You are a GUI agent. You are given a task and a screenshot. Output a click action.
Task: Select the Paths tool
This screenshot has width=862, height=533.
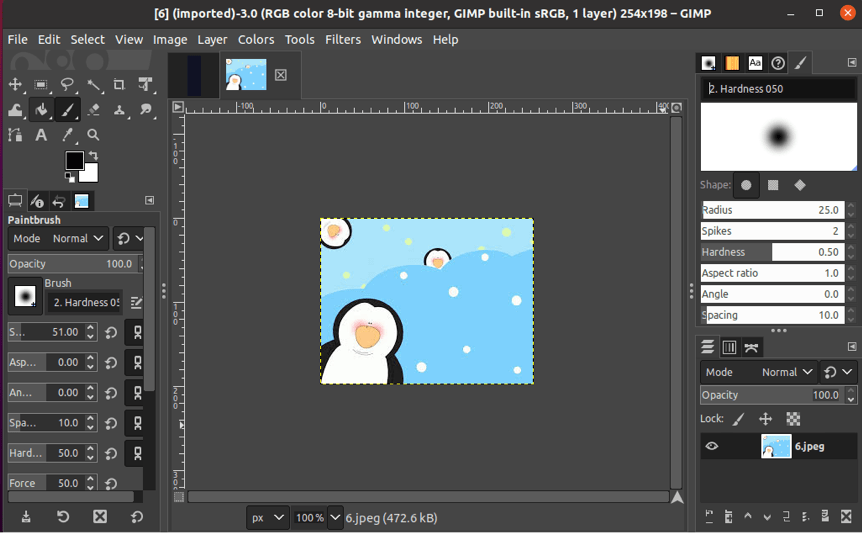(x=15, y=135)
